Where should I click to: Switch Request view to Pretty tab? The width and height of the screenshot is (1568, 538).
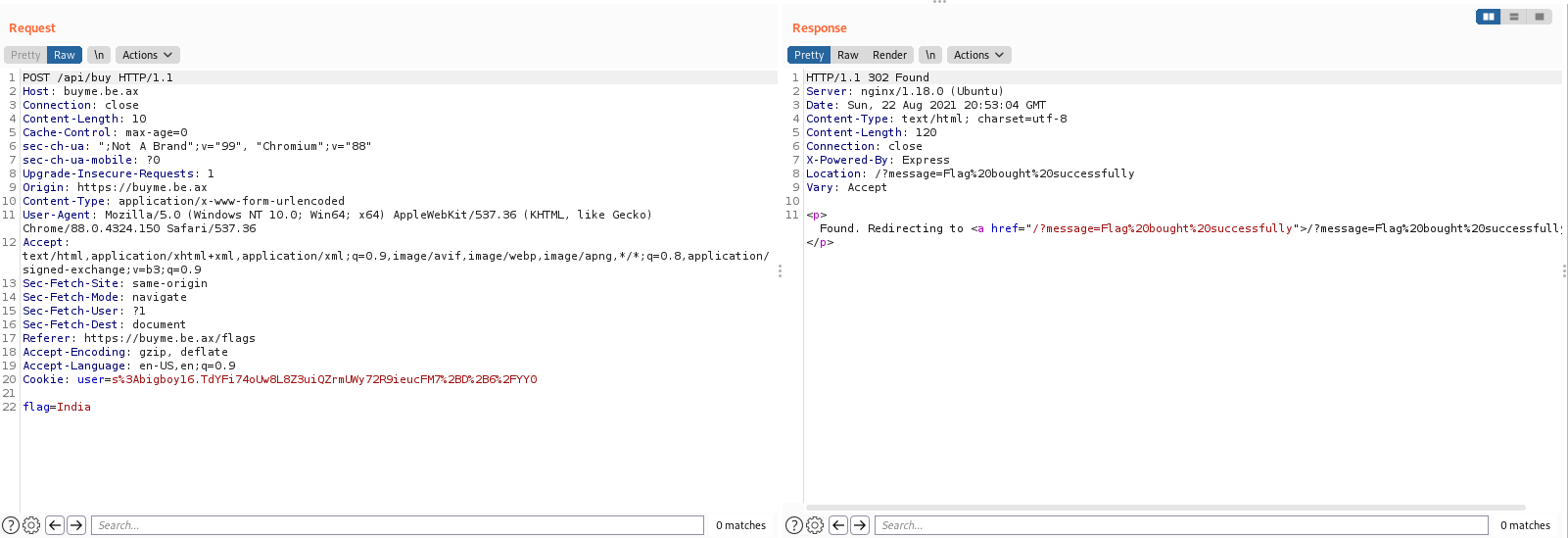25,55
